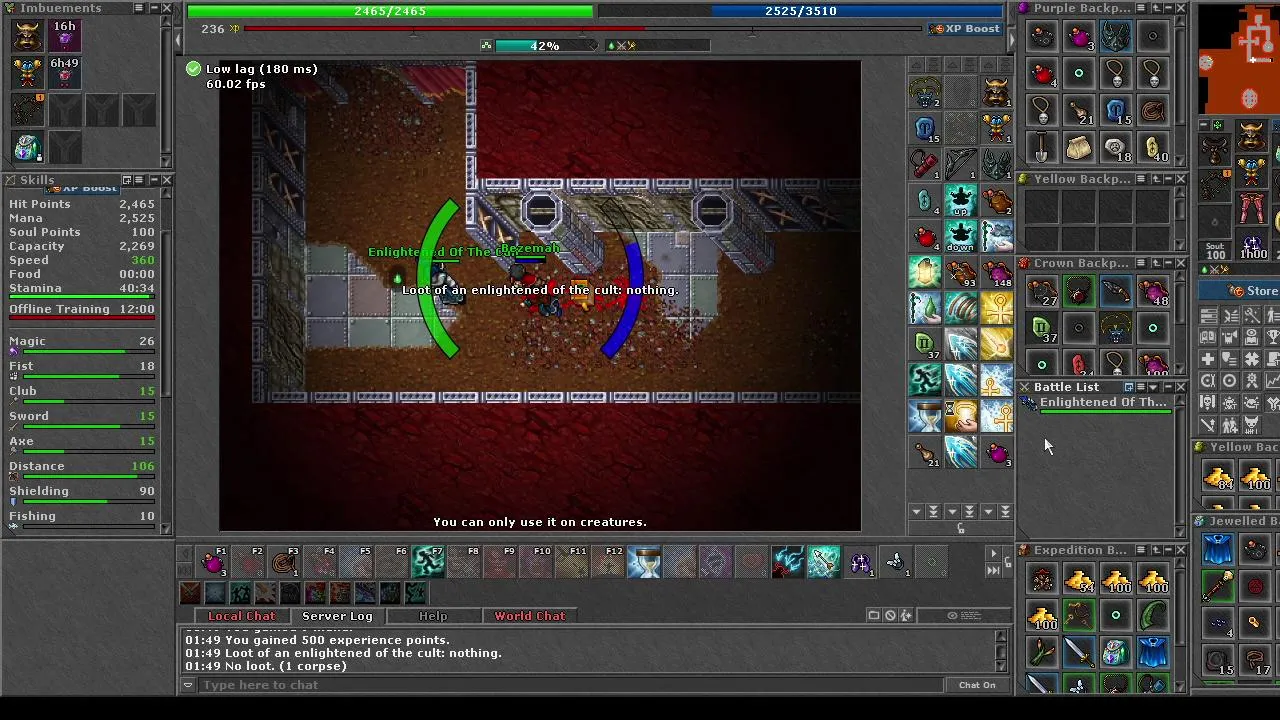Click the blue lightning spell action slot
The width and height of the screenshot is (1280, 720).
click(x=787, y=563)
